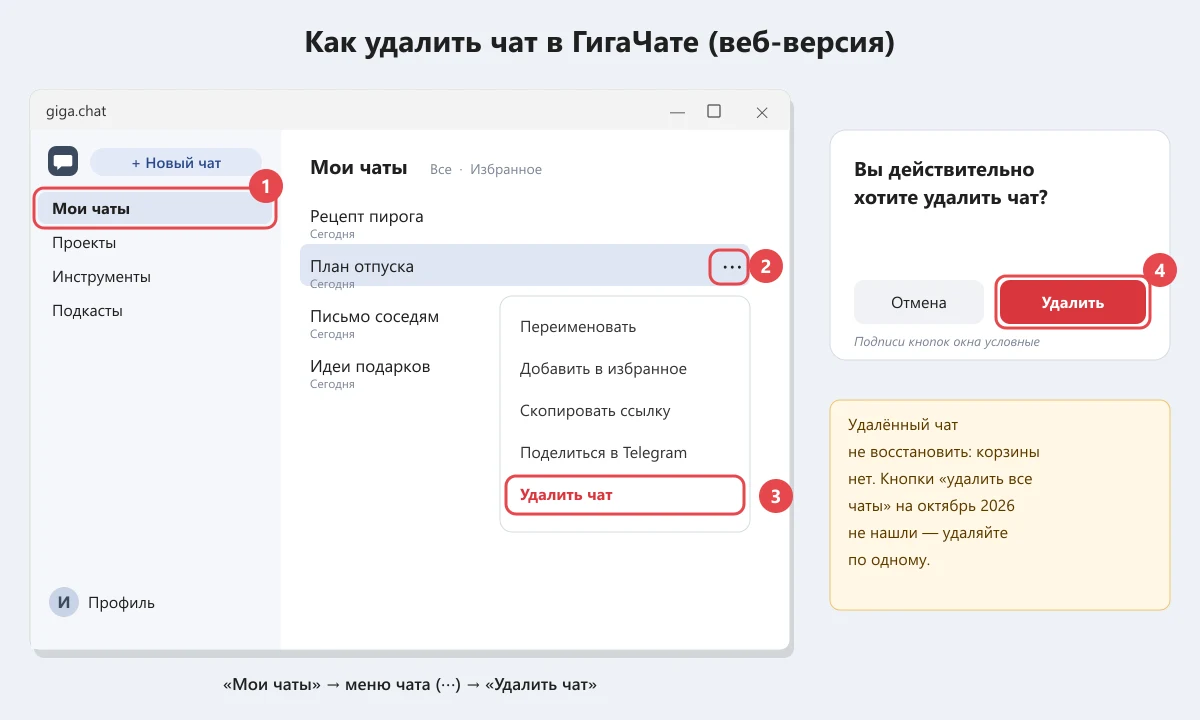Click the Мои чаты page heading

pos(359,168)
